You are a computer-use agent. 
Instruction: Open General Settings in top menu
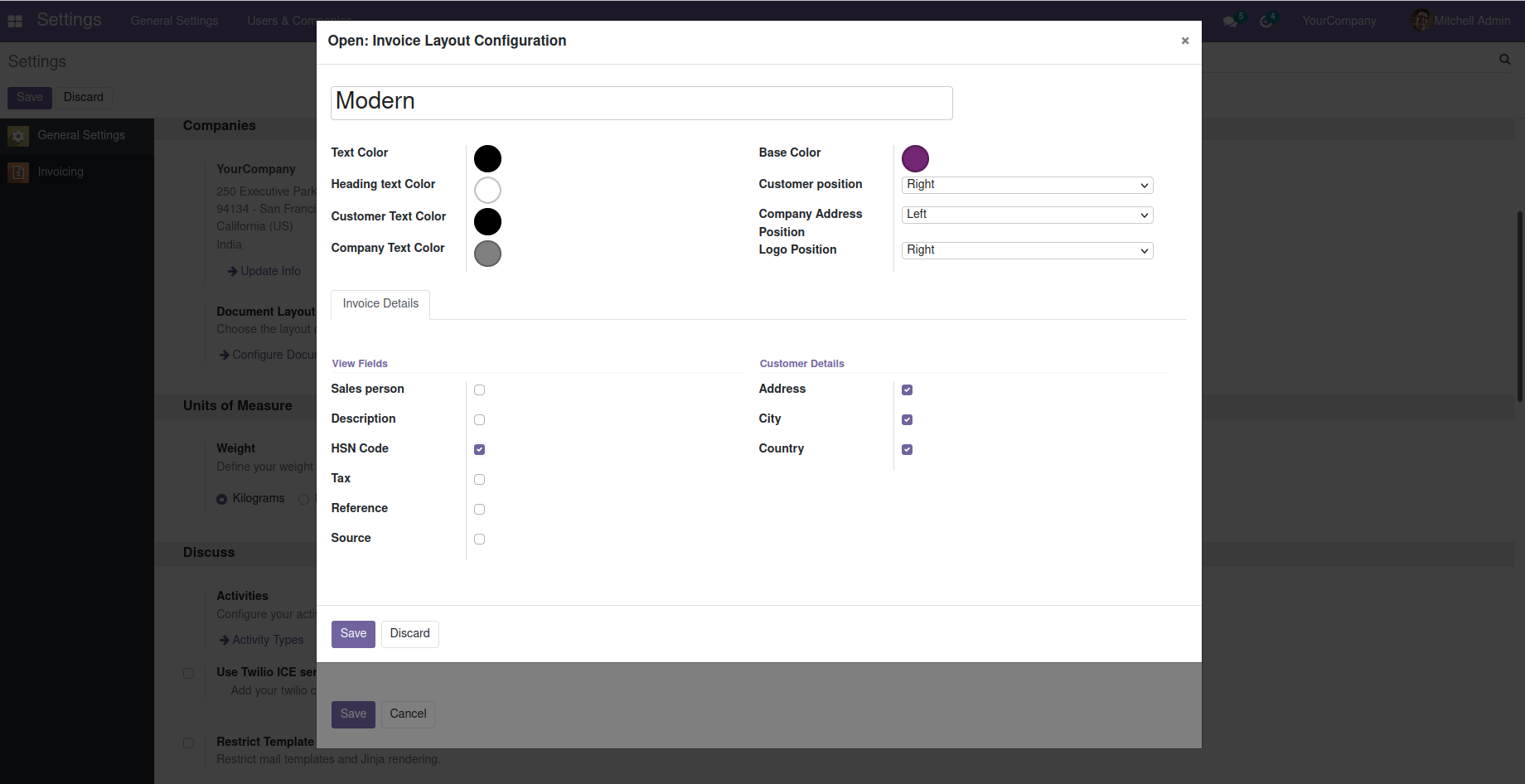(174, 21)
